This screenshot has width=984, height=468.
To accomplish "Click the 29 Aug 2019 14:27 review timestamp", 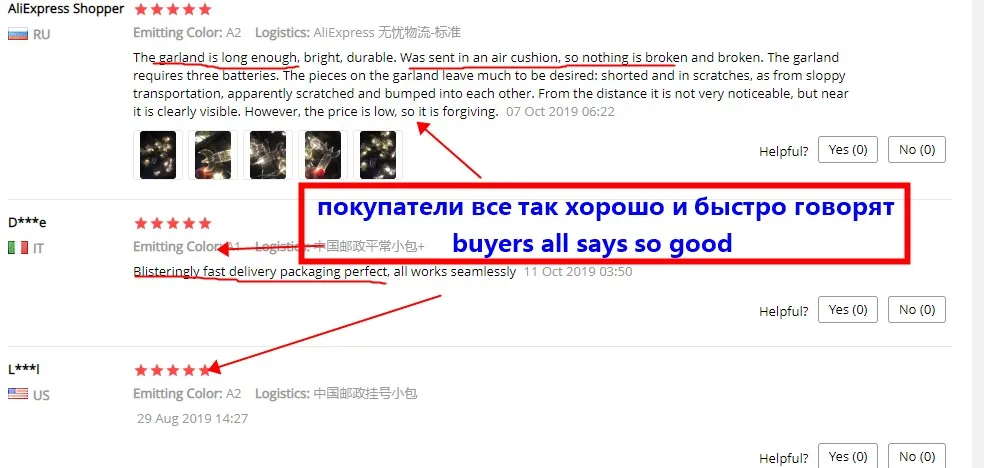I will click(x=193, y=418).
